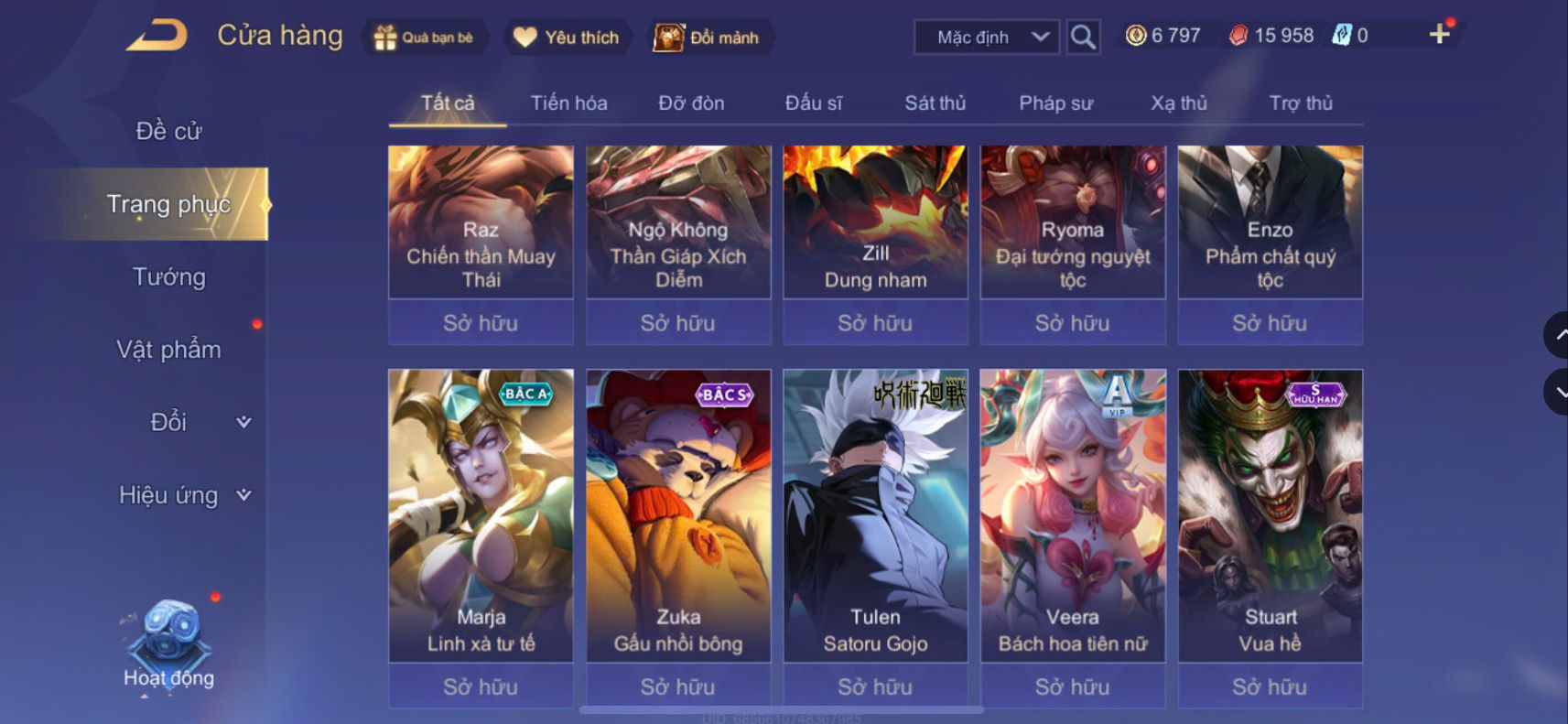This screenshot has width=1568, height=724.
Task: Click the gold coin currency icon
Action: tap(1135, 36)
